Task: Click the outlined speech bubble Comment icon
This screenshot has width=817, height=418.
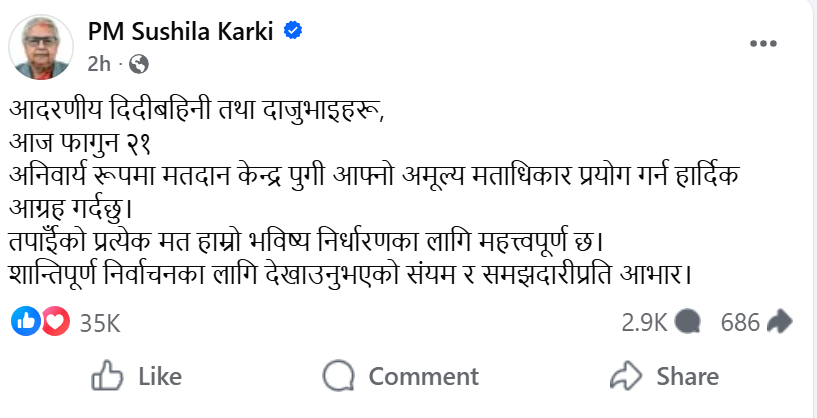Action: click(340, 376)
